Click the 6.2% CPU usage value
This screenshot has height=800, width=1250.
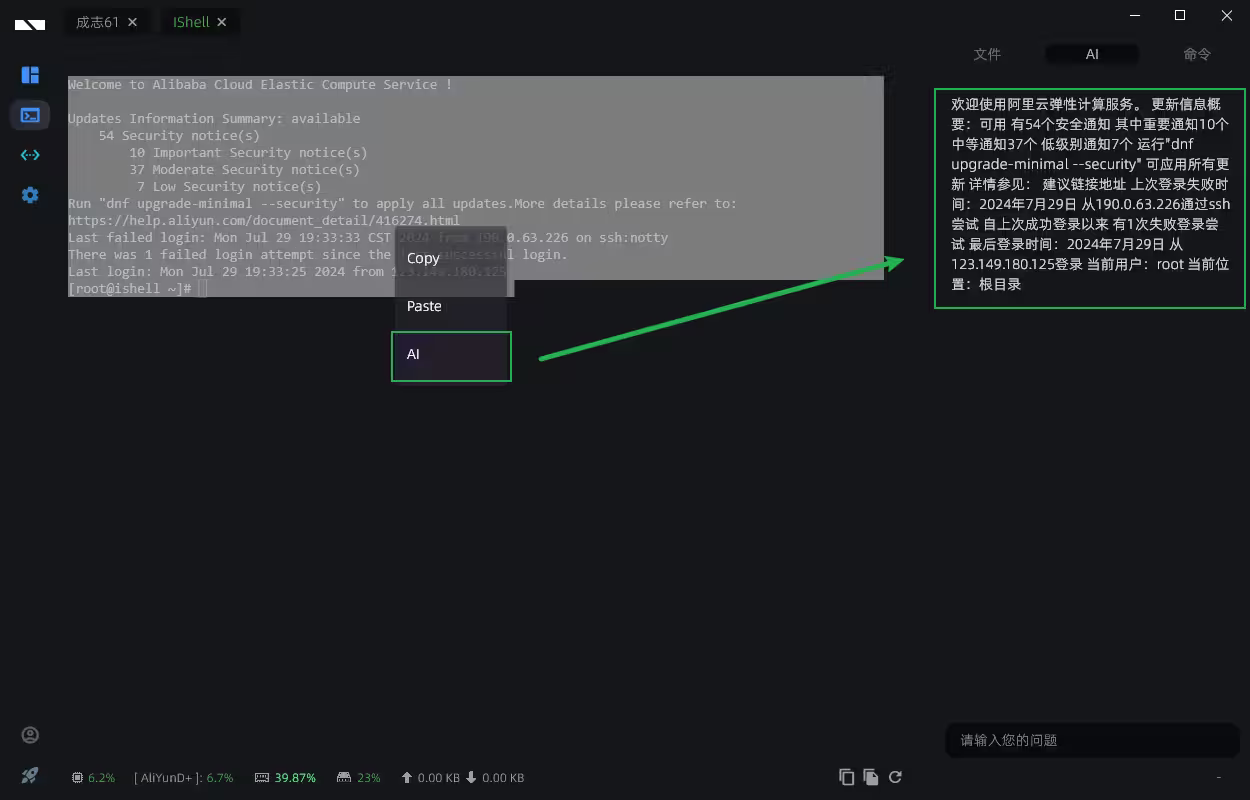[x=102, y=777]
